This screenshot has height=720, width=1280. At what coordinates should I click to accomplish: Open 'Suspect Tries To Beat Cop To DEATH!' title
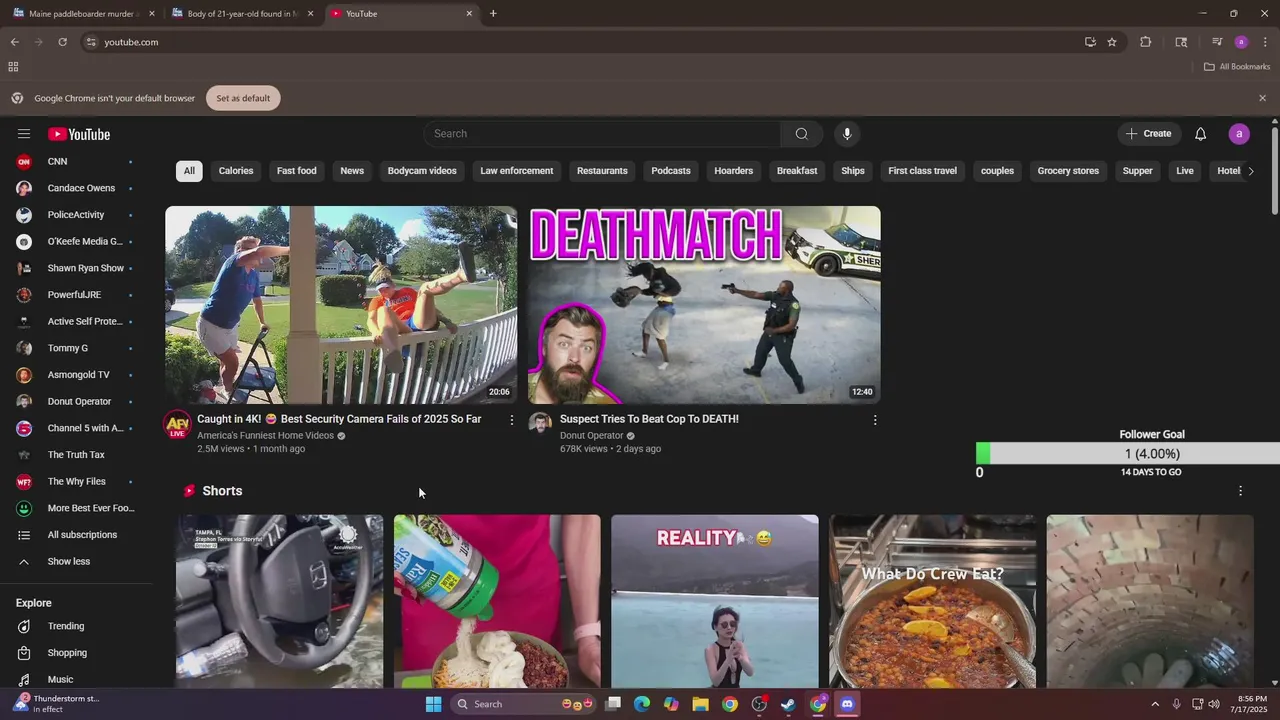tap(649, 419)
